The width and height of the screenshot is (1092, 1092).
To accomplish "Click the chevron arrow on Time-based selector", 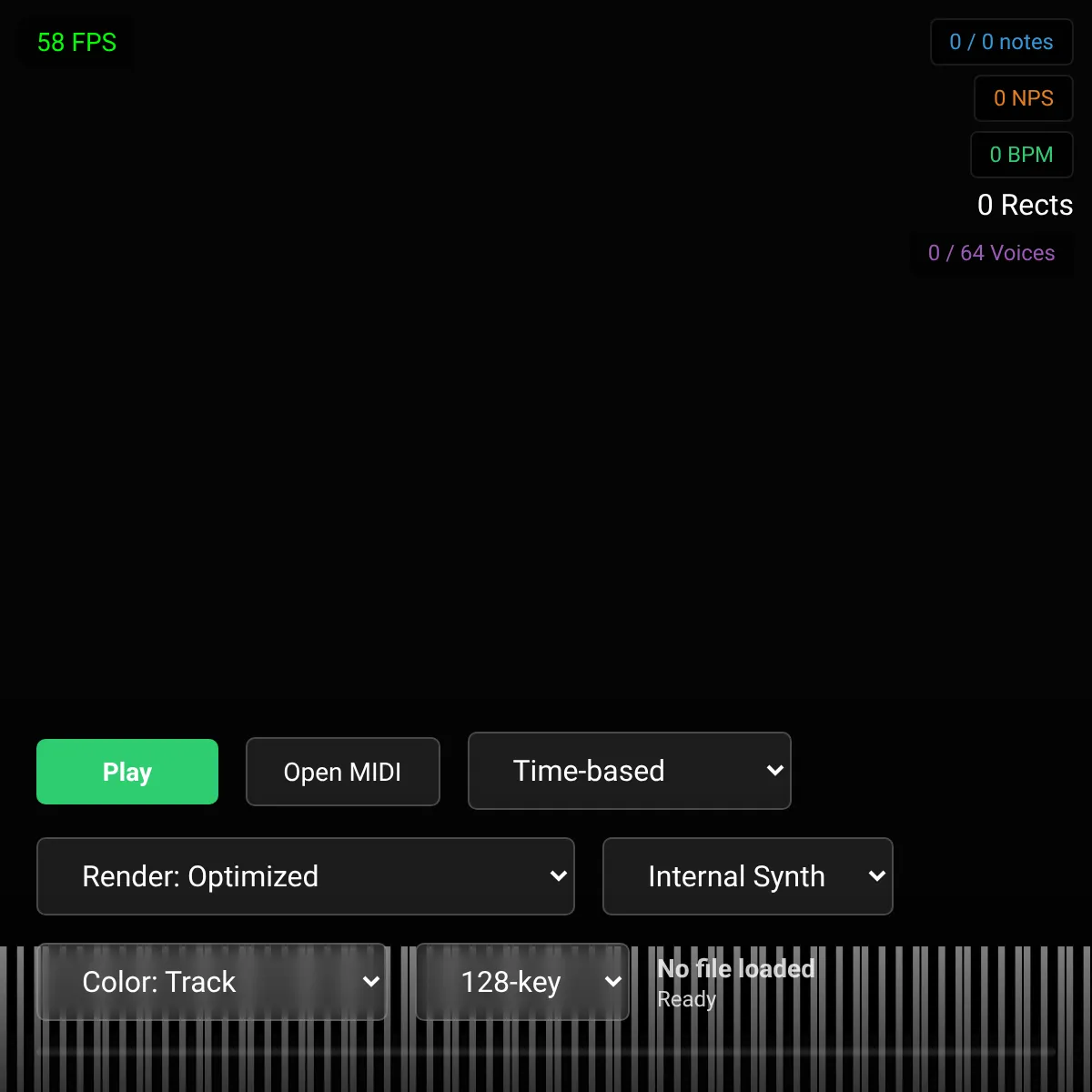I will pos(774,771).
